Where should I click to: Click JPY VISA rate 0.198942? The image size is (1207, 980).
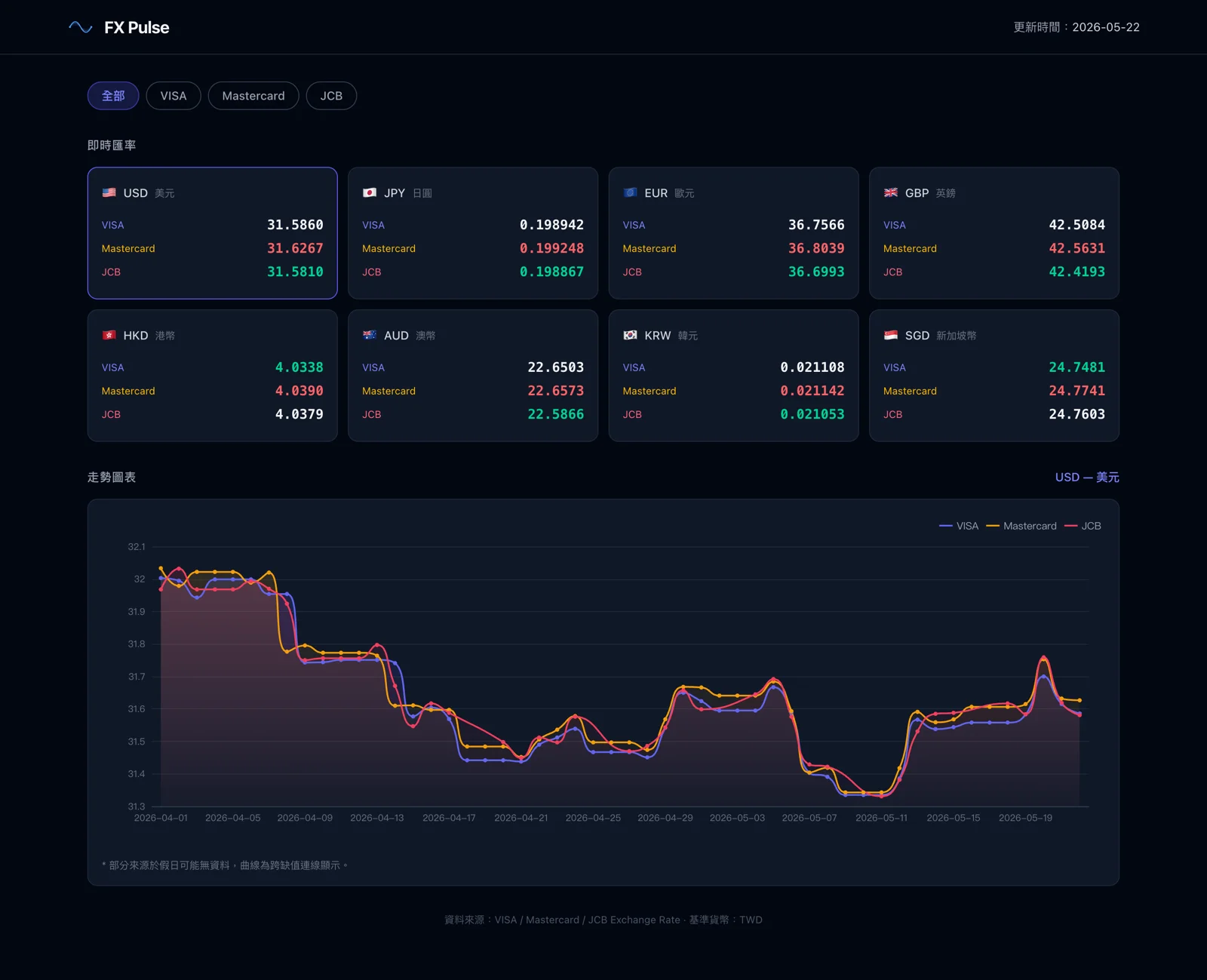551,225
